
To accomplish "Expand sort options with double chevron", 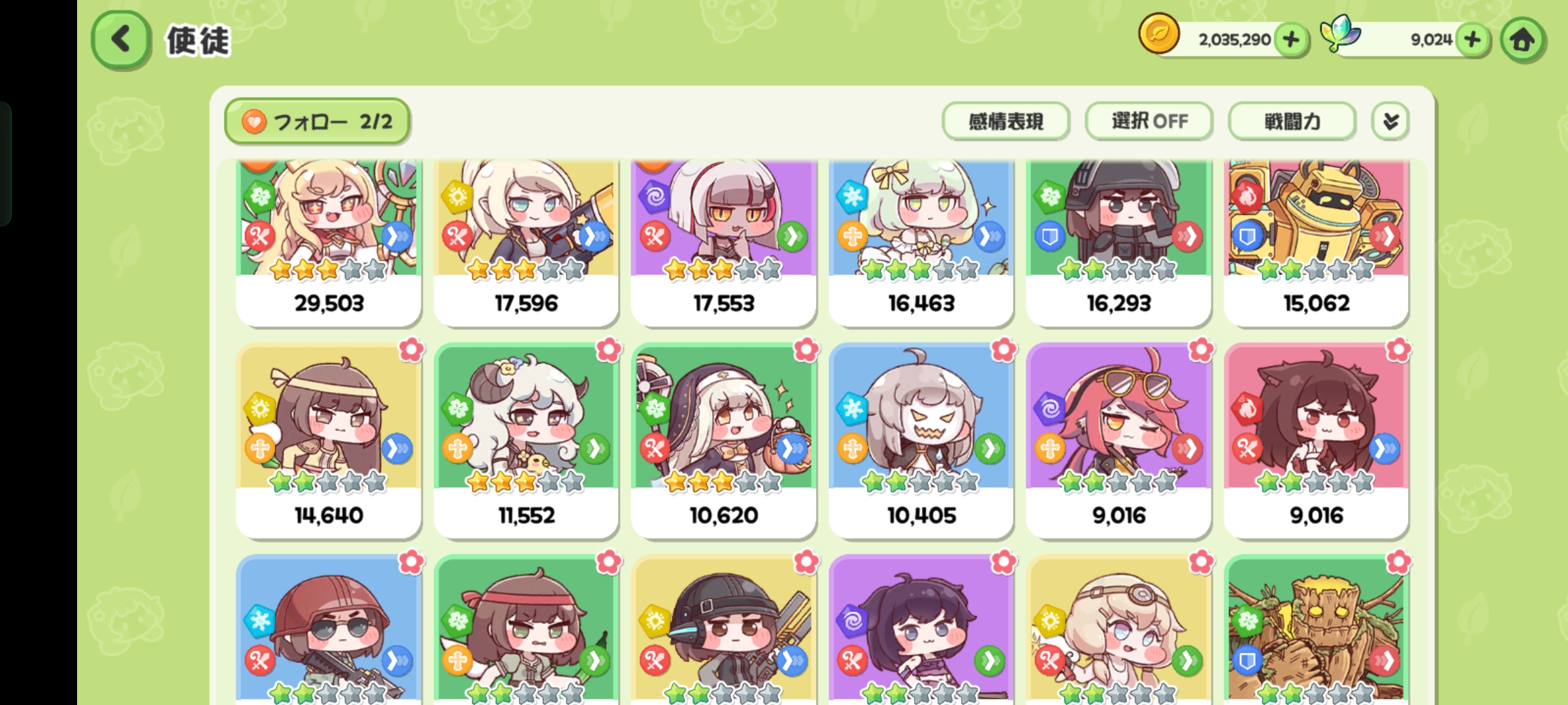I will [x=1391, y=122].
